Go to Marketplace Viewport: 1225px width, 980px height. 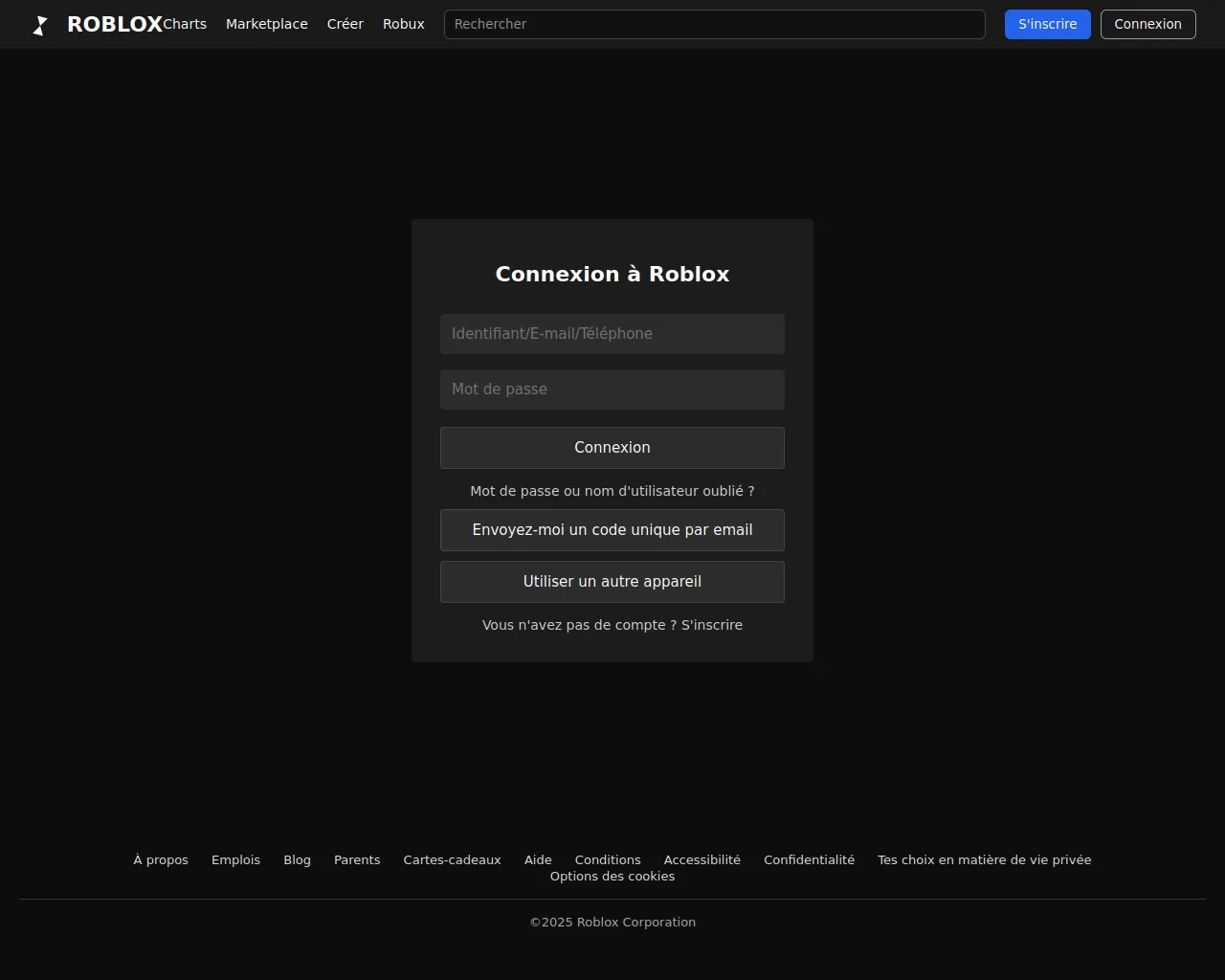click(x=267, y=24)
